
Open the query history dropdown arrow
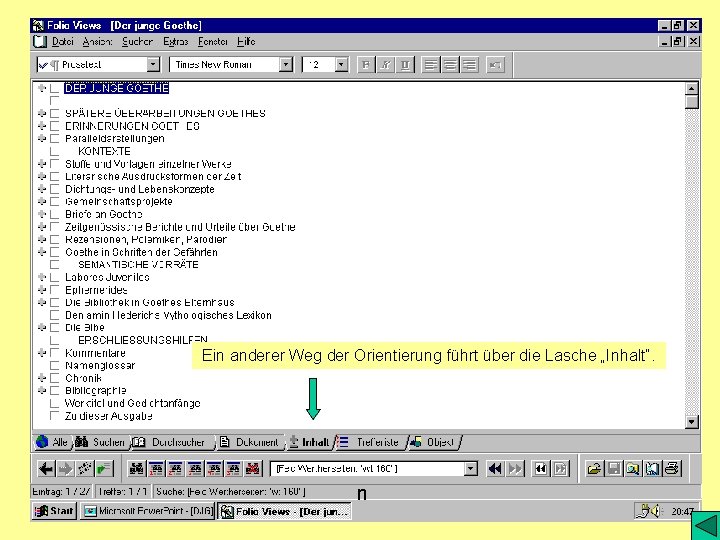pyautogui.click(x=470, y=469)
